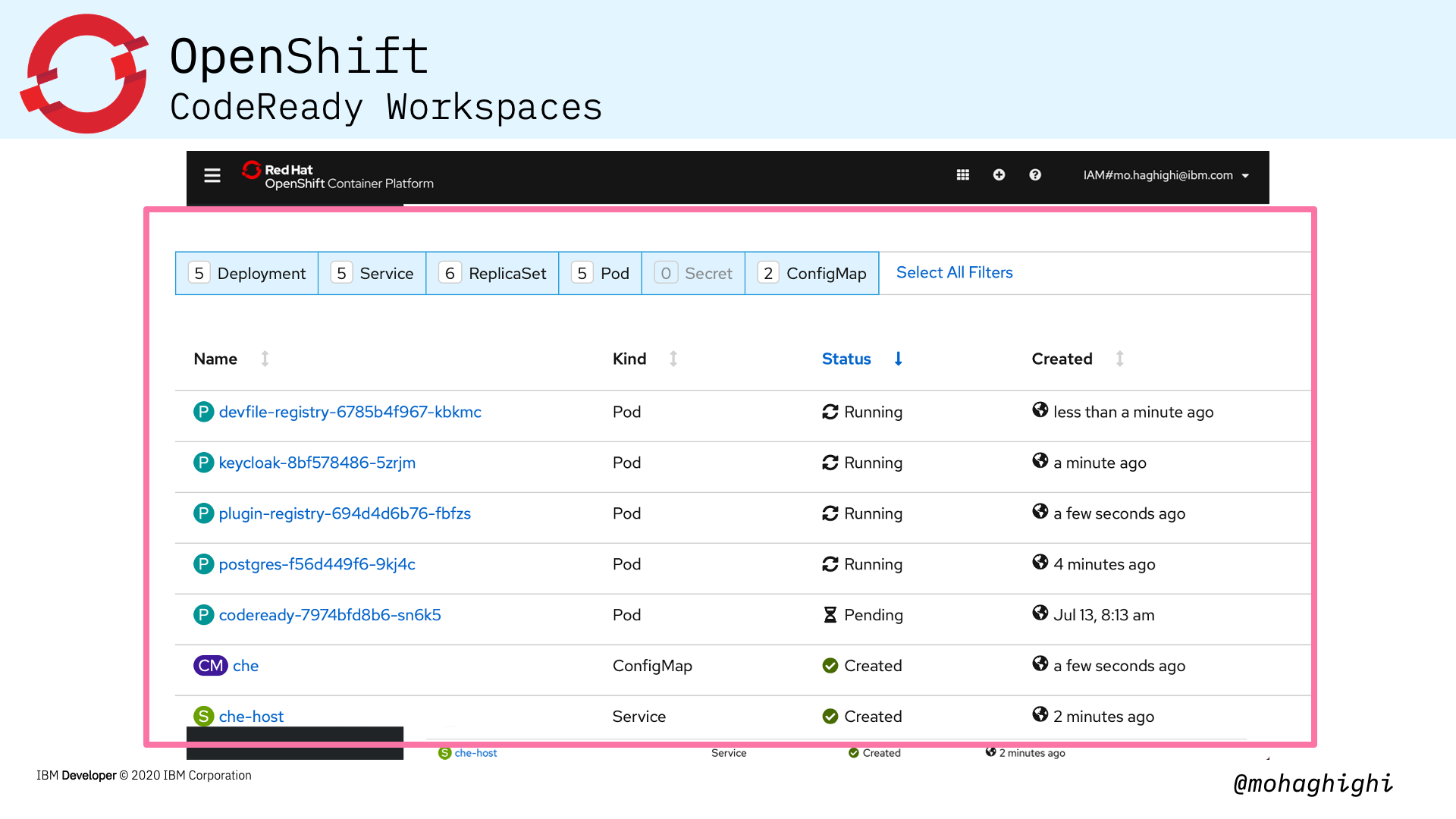
Task: Open devfile-registry-6785b4f967-kbkmc pod link
Action: 350,412
